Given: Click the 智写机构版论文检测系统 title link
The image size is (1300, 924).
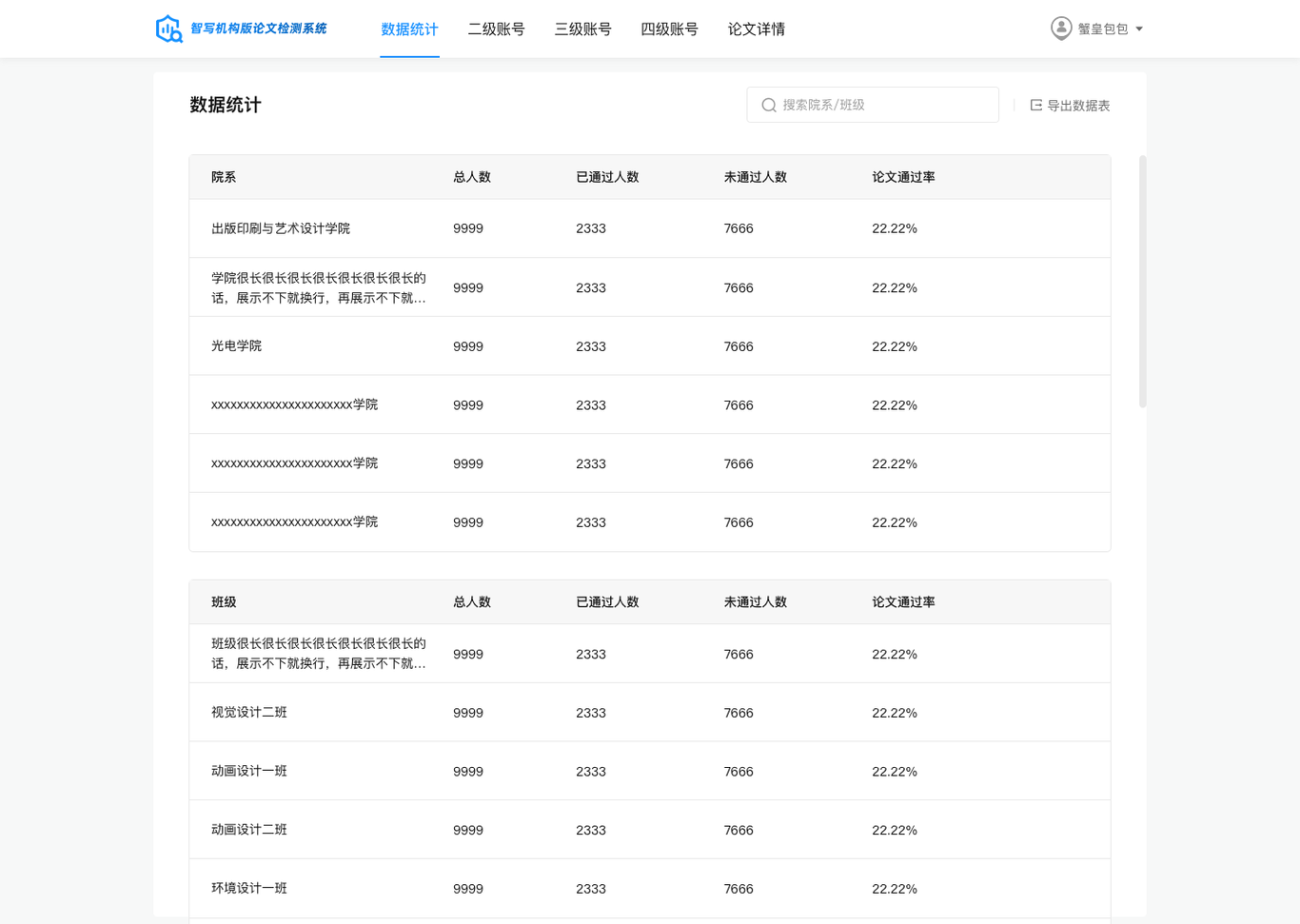Looking at the screenshot, I should (x=259, y=29).
